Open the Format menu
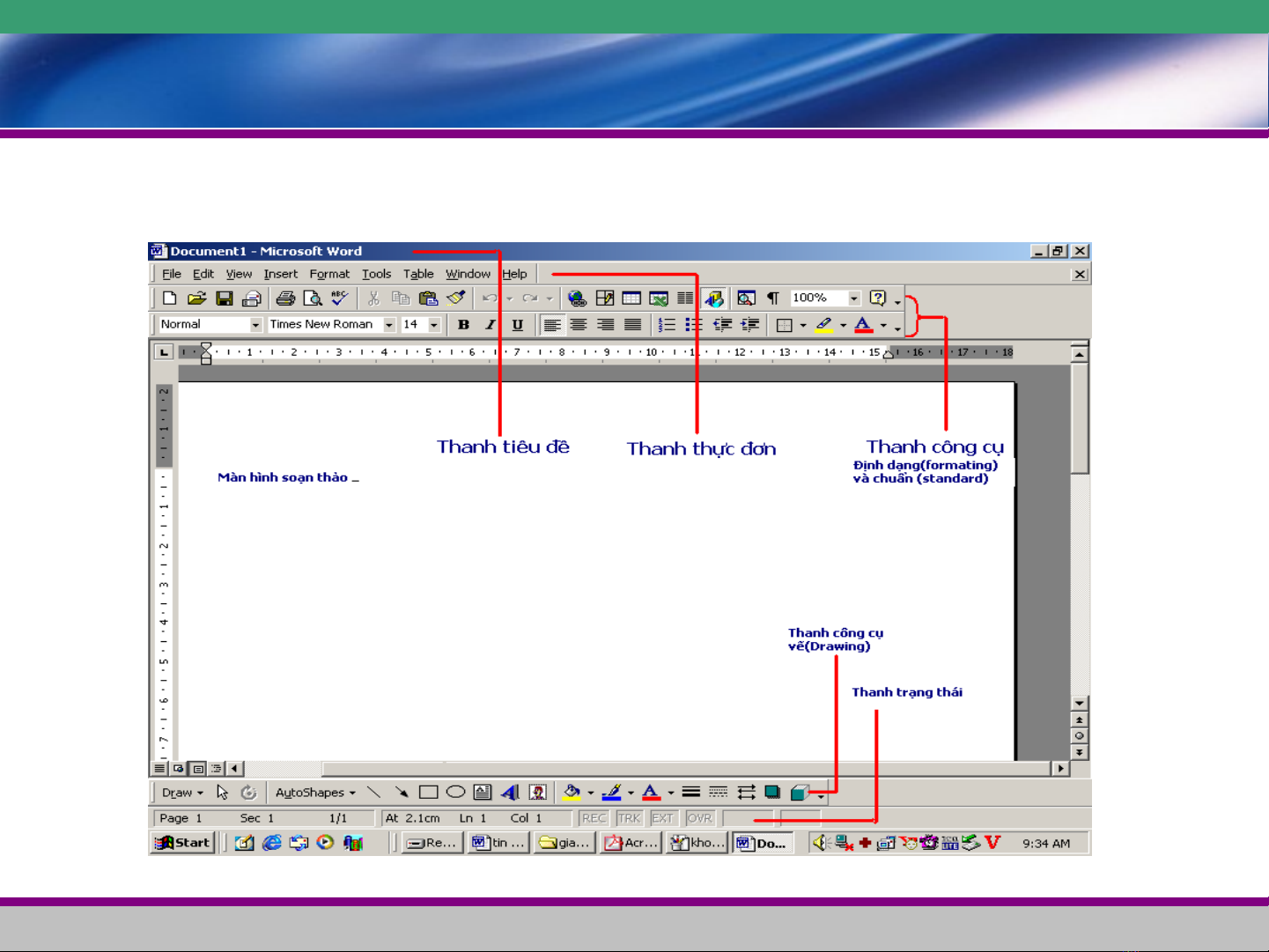 (x=329, y=274)
